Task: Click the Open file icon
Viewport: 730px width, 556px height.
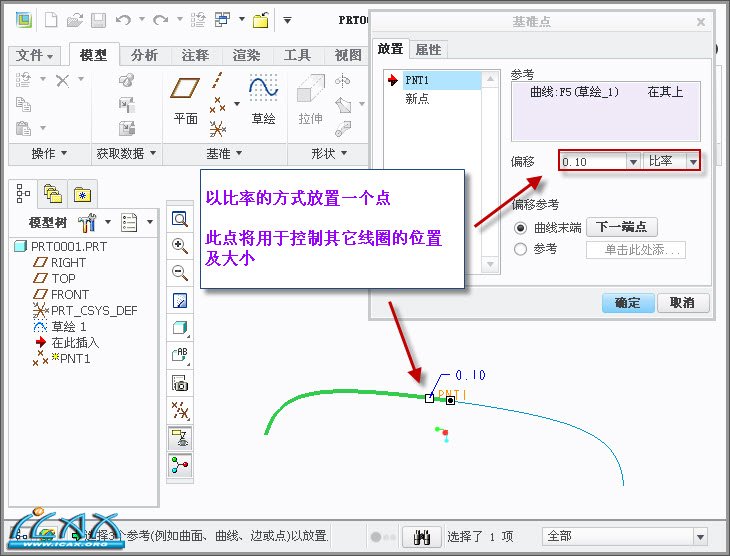Action: [75, 20]
